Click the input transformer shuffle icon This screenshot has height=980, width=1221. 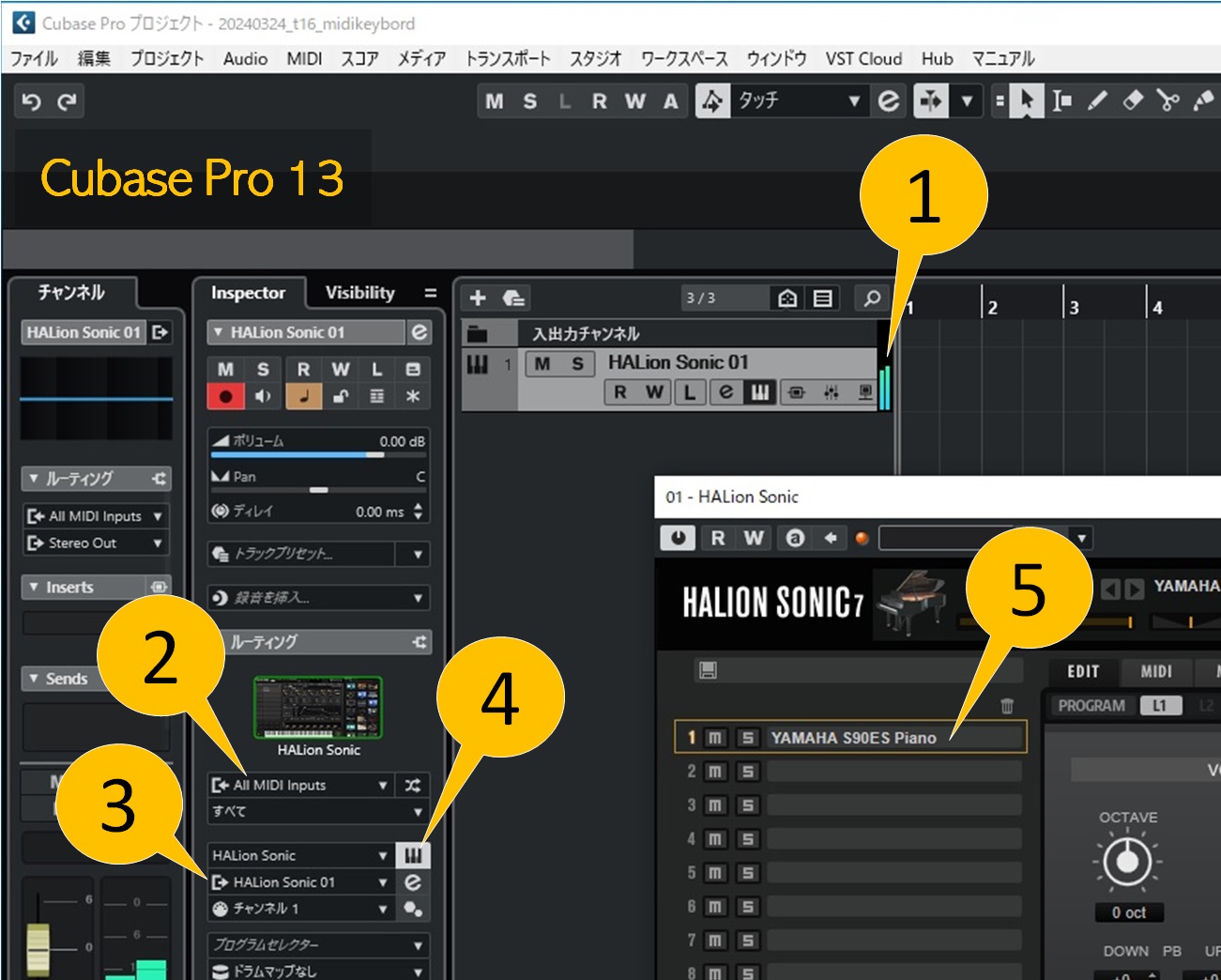click(x=413, y=785)
